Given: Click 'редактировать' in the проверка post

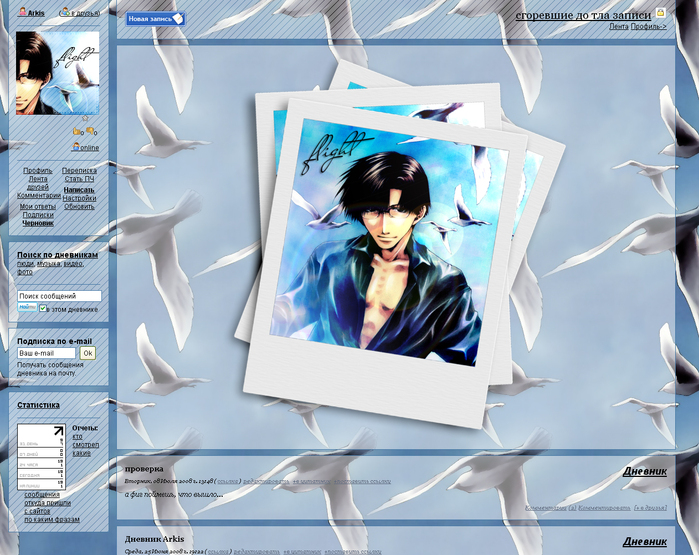Looking at the screenshot, I should tap(266, 481).
